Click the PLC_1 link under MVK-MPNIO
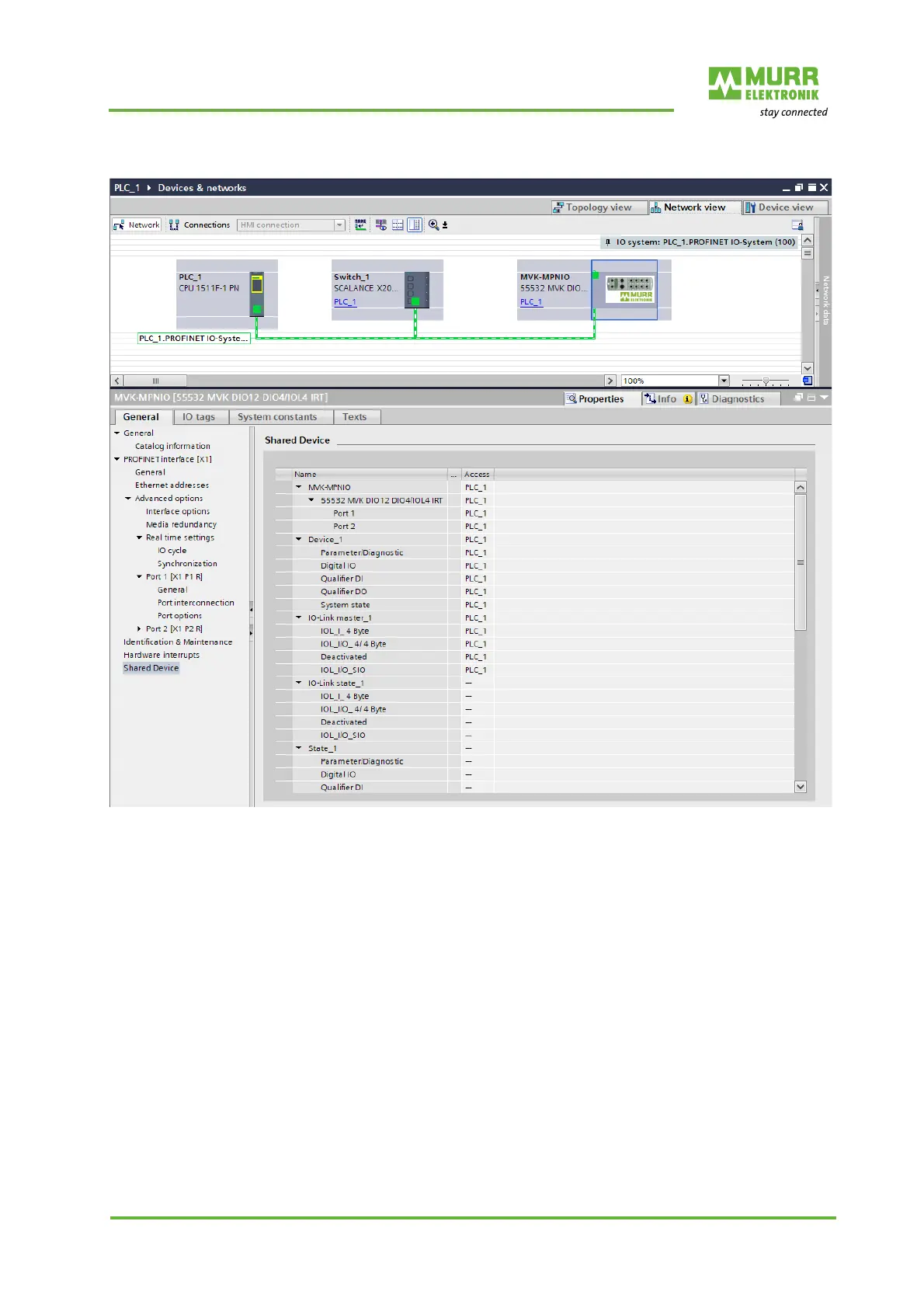Viewport: 924px width, 1308px height. (x=531, y=302)
